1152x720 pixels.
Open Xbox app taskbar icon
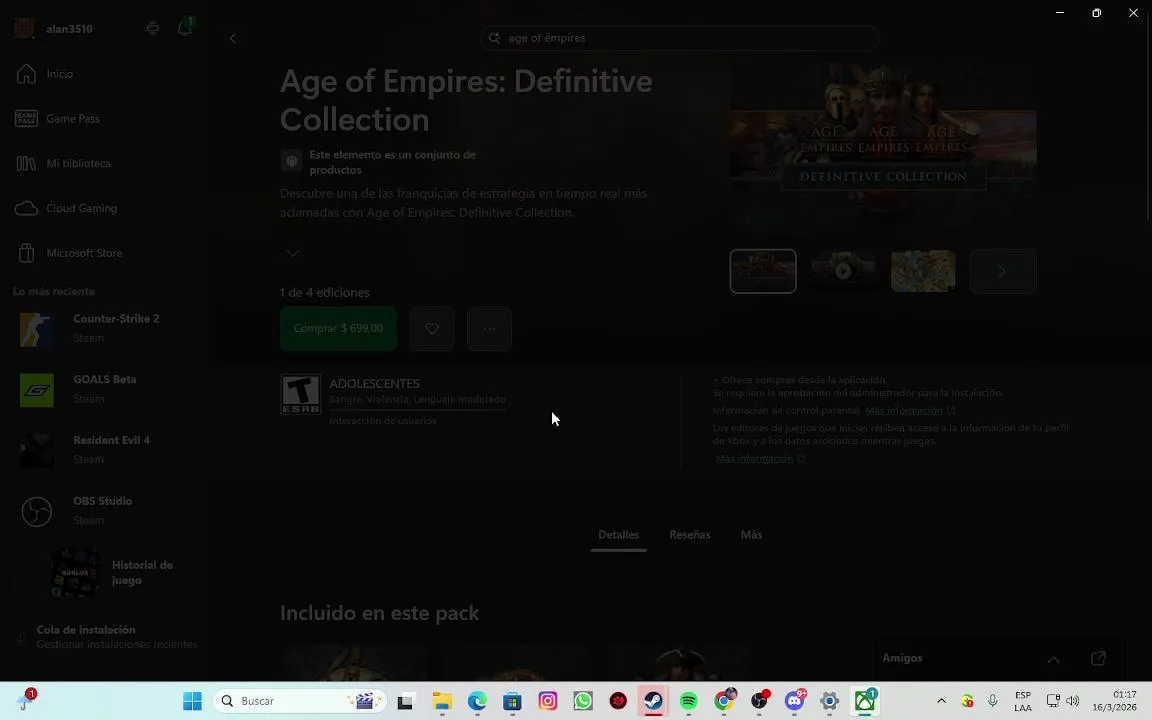click(865, 701)
